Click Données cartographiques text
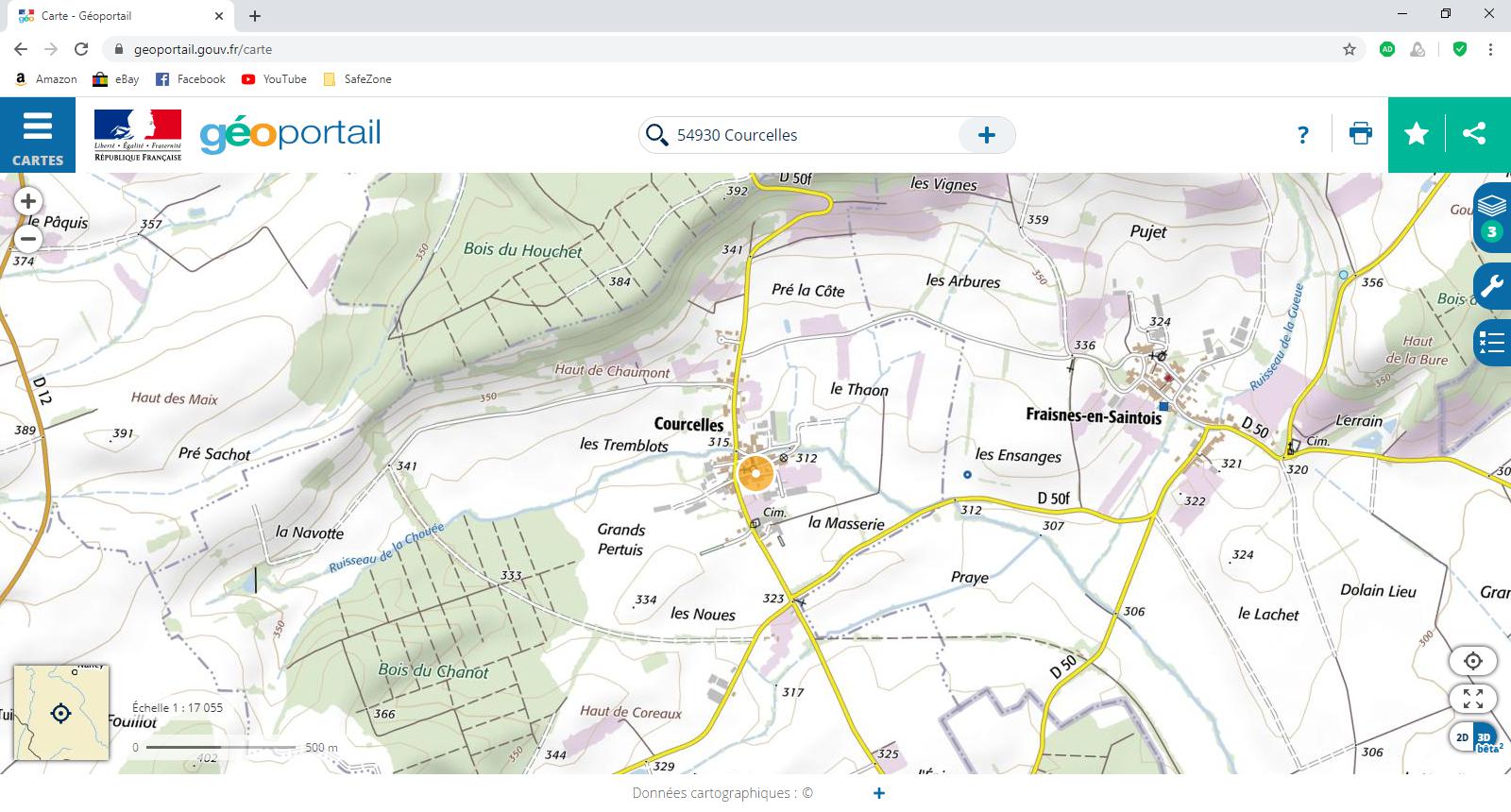 pos(722,793)
